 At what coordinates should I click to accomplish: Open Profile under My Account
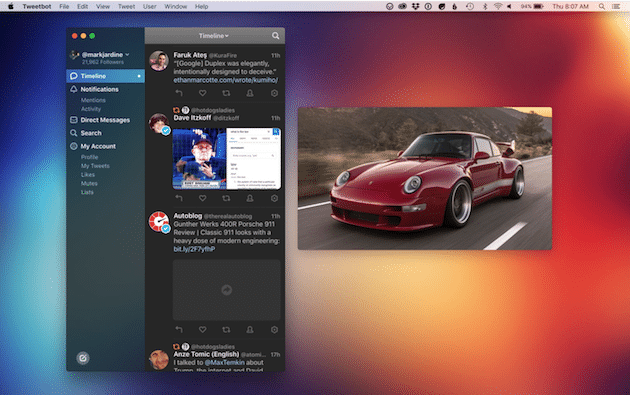point(89,157)
